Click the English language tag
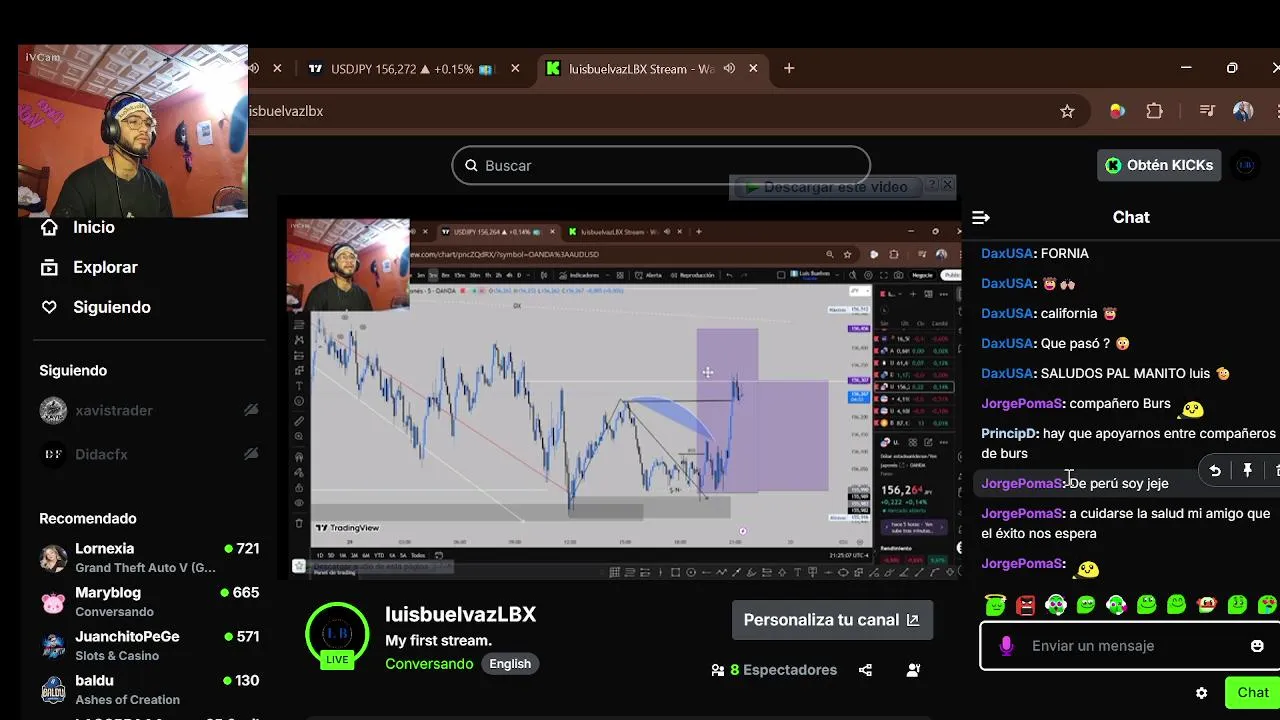Image resolution: width=1280 pixels, height=720 pixels. pos(510,664)
